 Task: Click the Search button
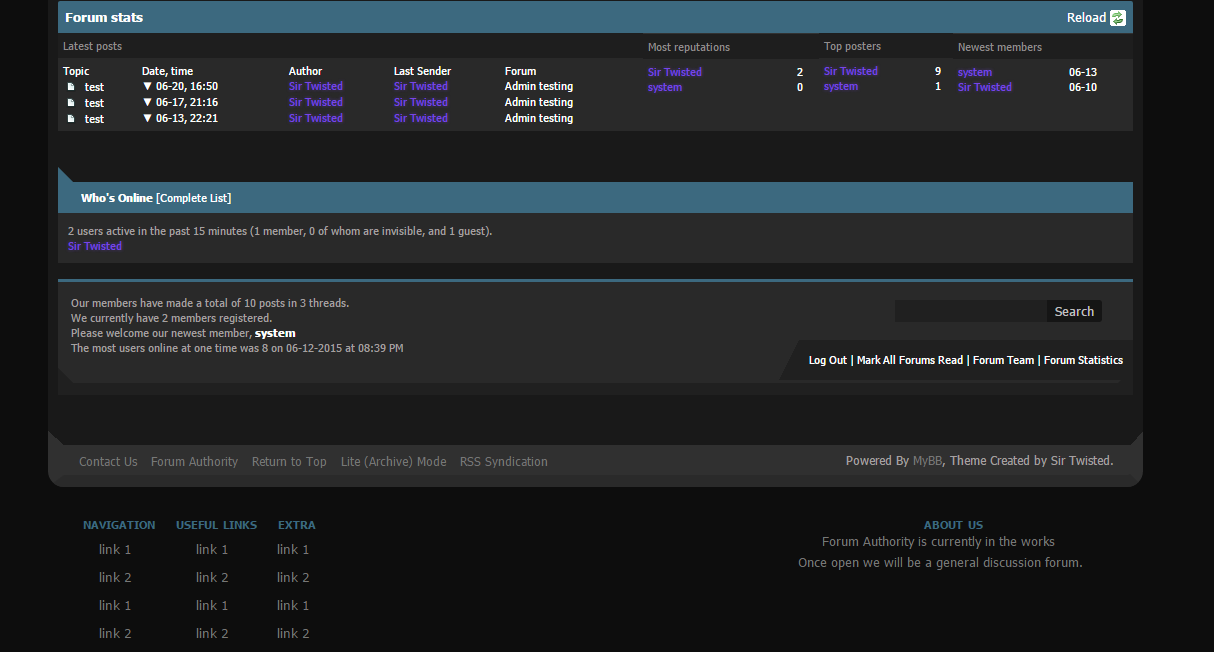tap(1074, 311)
